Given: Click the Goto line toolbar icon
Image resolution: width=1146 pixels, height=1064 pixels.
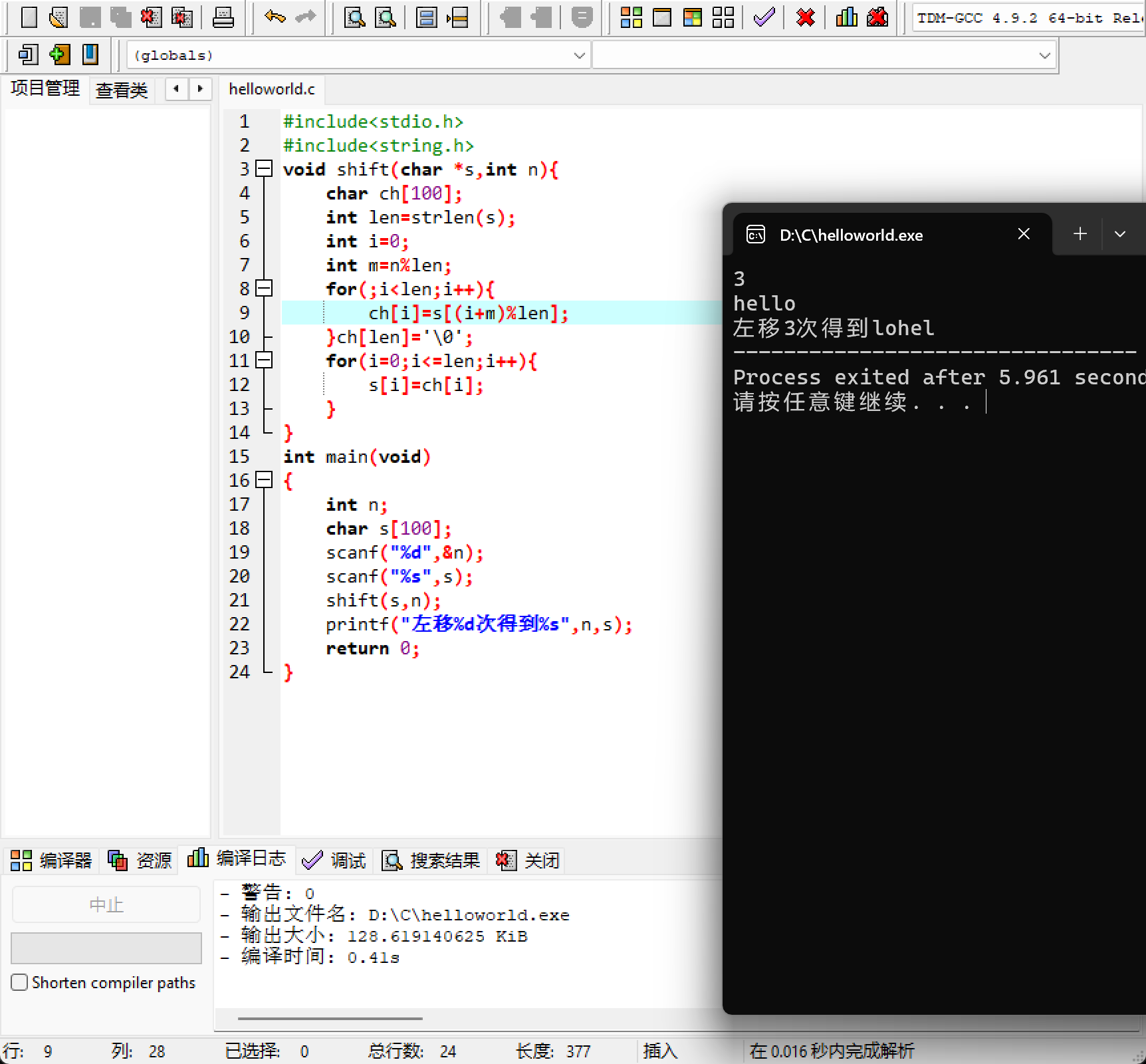Looking at the screenshot, I should 457,17.
